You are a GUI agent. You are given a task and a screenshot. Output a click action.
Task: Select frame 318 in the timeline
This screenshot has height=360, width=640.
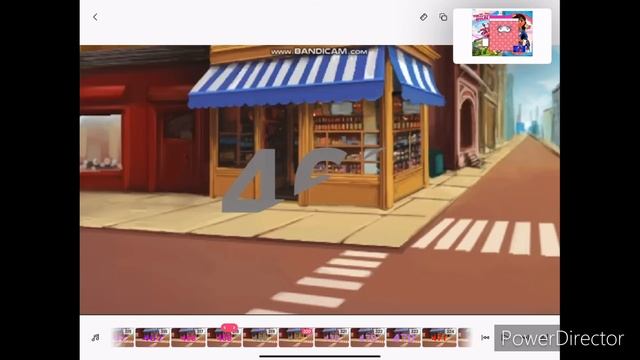224,338
